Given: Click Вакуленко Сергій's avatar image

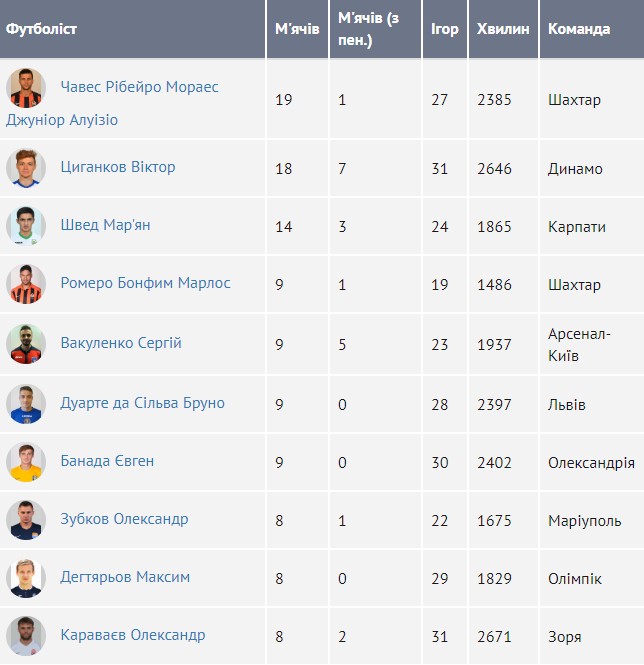Looking at the screenshot, I should (26, 344).
